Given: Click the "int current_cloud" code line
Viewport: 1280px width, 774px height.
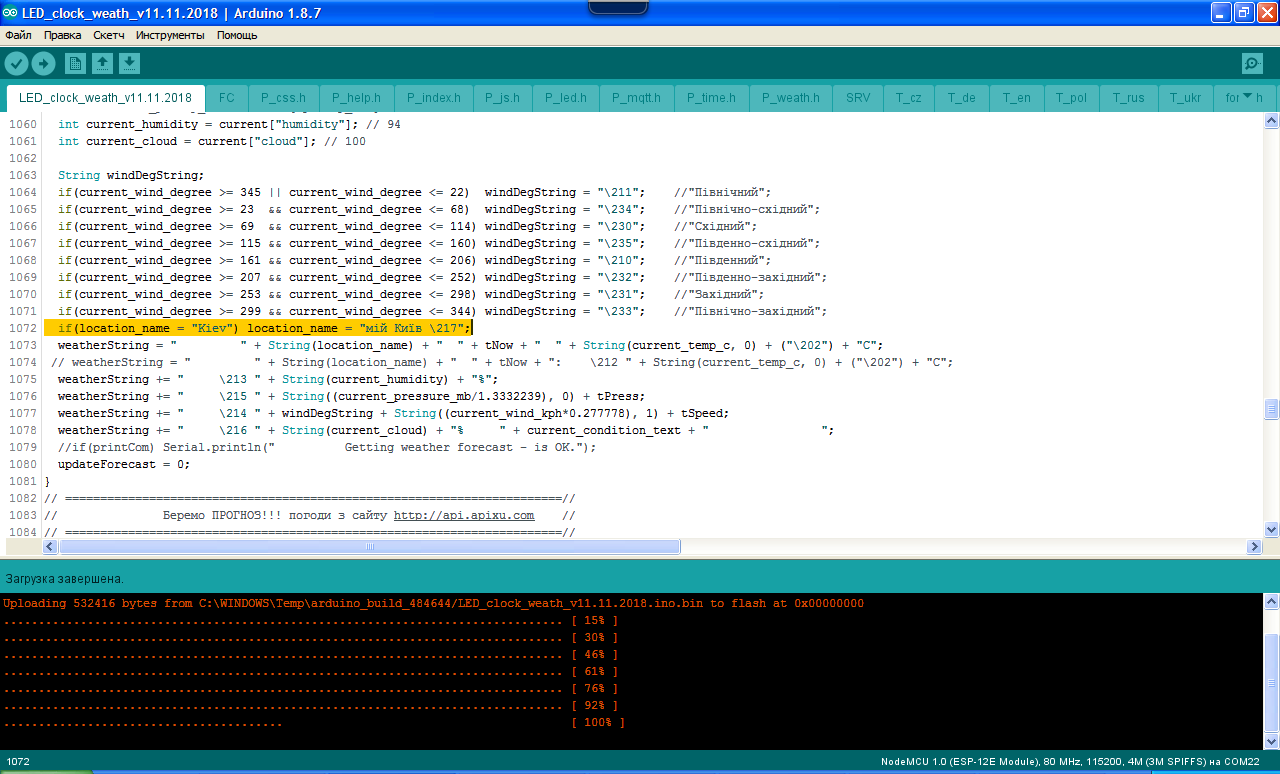Looking at the screenshot, I should [x=211, y=141].
